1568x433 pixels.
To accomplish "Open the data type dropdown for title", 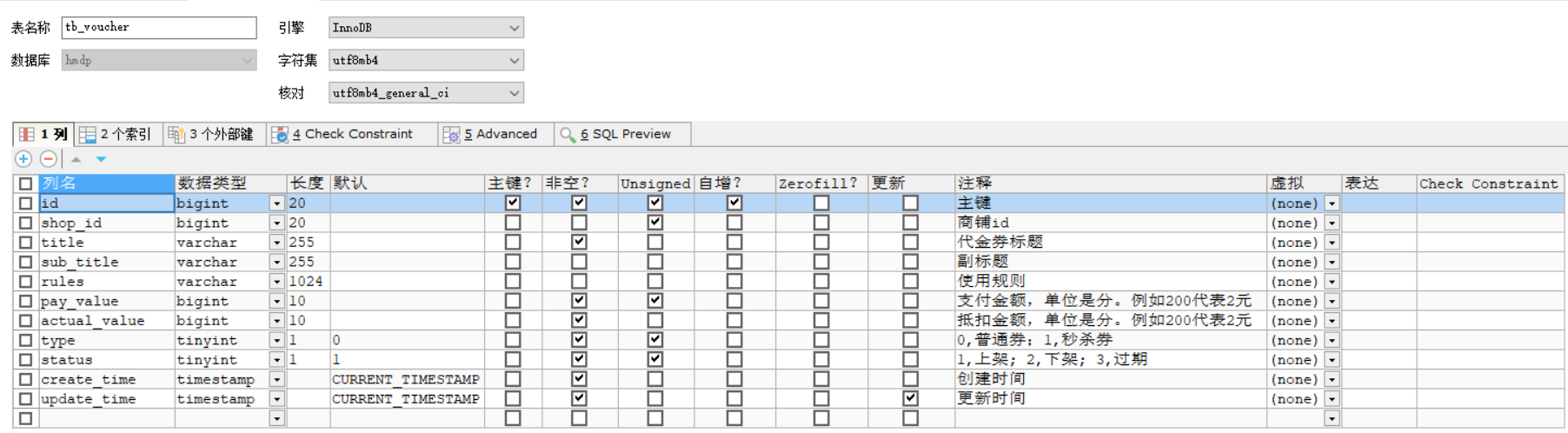I will click(x=276, y=243).
